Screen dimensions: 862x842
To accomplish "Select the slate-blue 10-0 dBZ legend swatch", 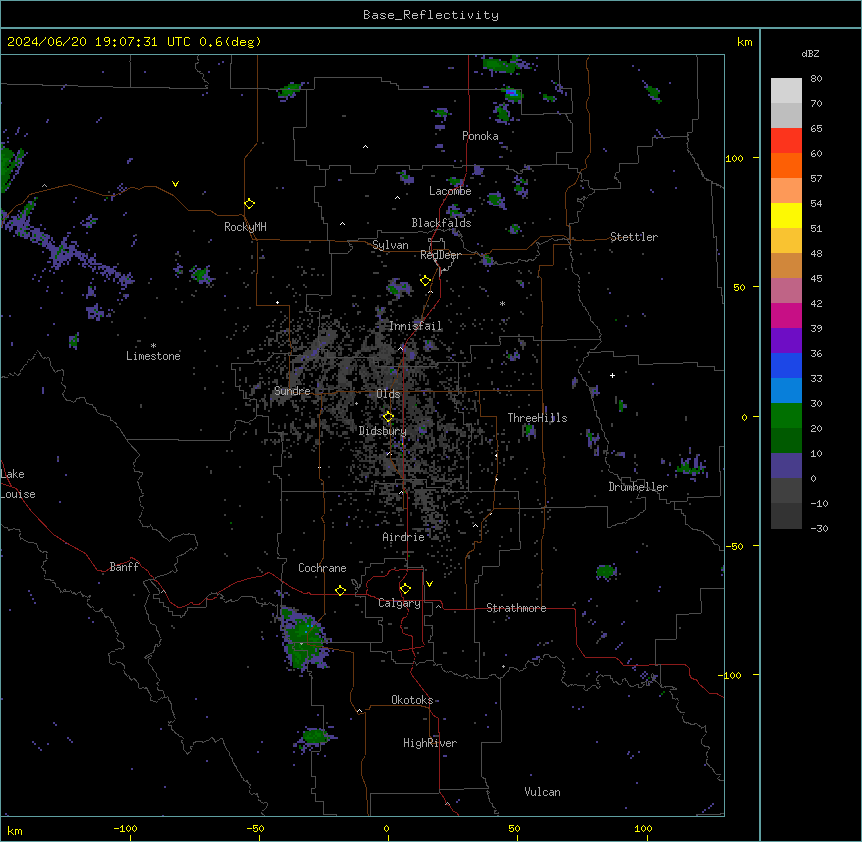I will [x=786, y=466].
